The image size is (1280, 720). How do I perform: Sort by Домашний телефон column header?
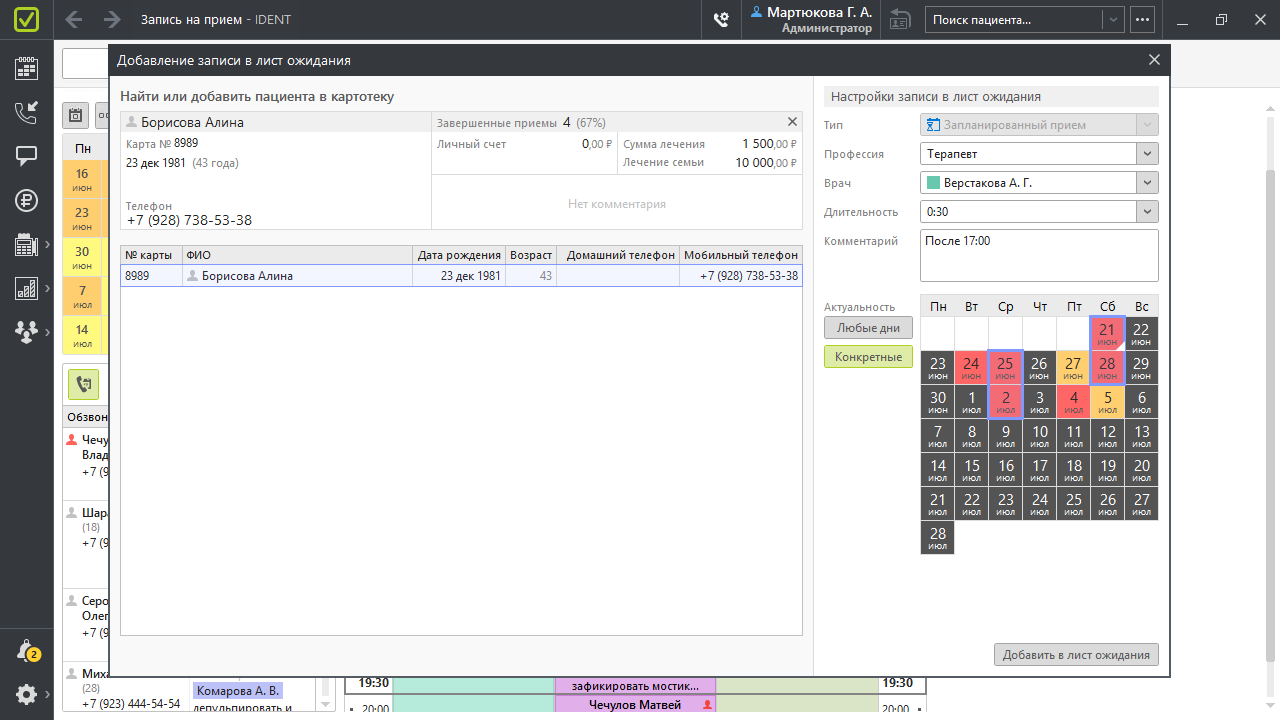(618, 255)
